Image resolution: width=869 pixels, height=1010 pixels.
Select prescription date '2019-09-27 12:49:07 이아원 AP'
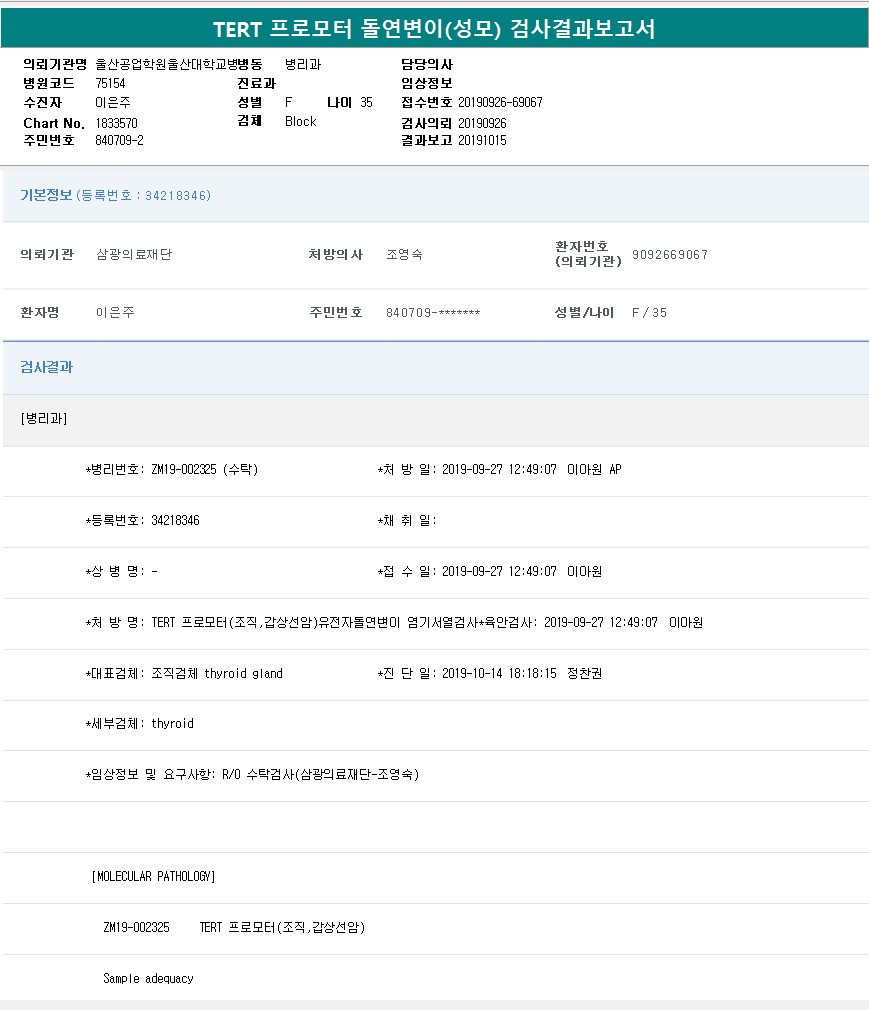pos(531,470)
